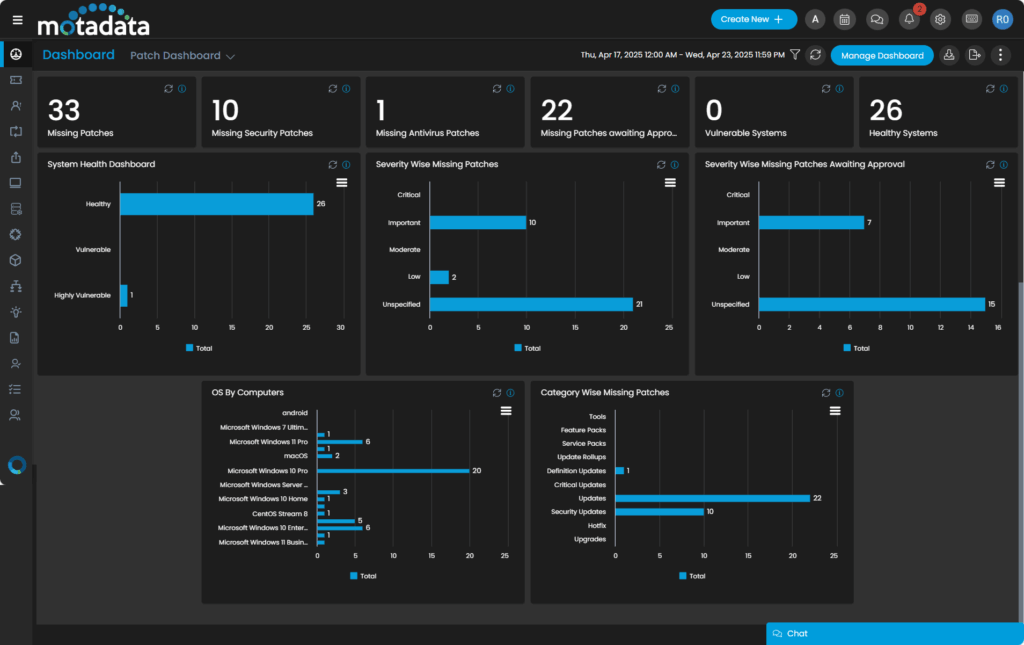Open the three-dot more options menu
Screen dimensions: 1024x645
(1001, 55)
